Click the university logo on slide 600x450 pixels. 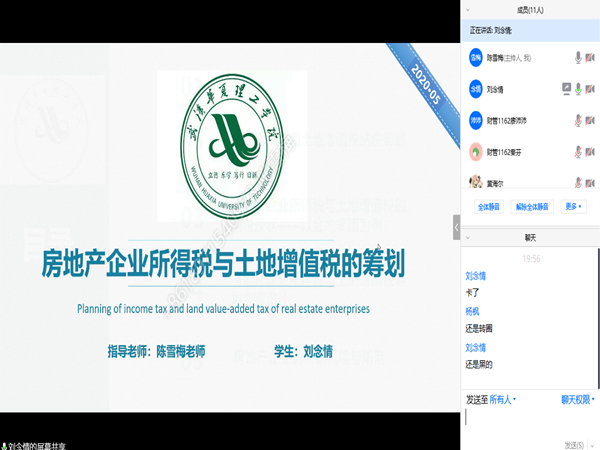232,146
